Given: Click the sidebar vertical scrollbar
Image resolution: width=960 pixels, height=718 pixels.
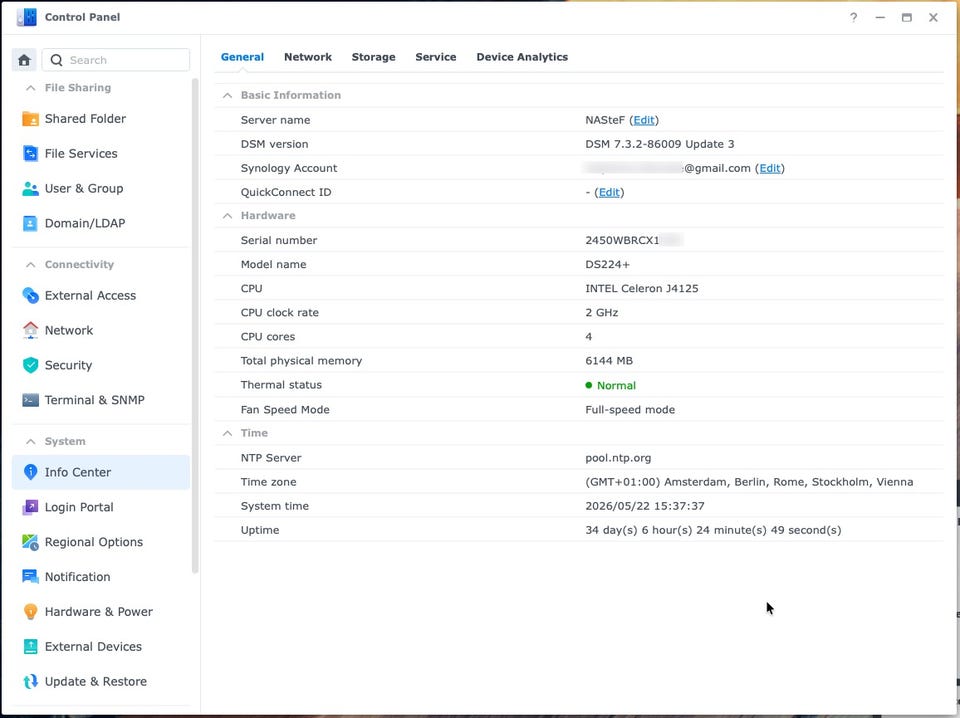Looking at the screenshot, I should 195,326.
